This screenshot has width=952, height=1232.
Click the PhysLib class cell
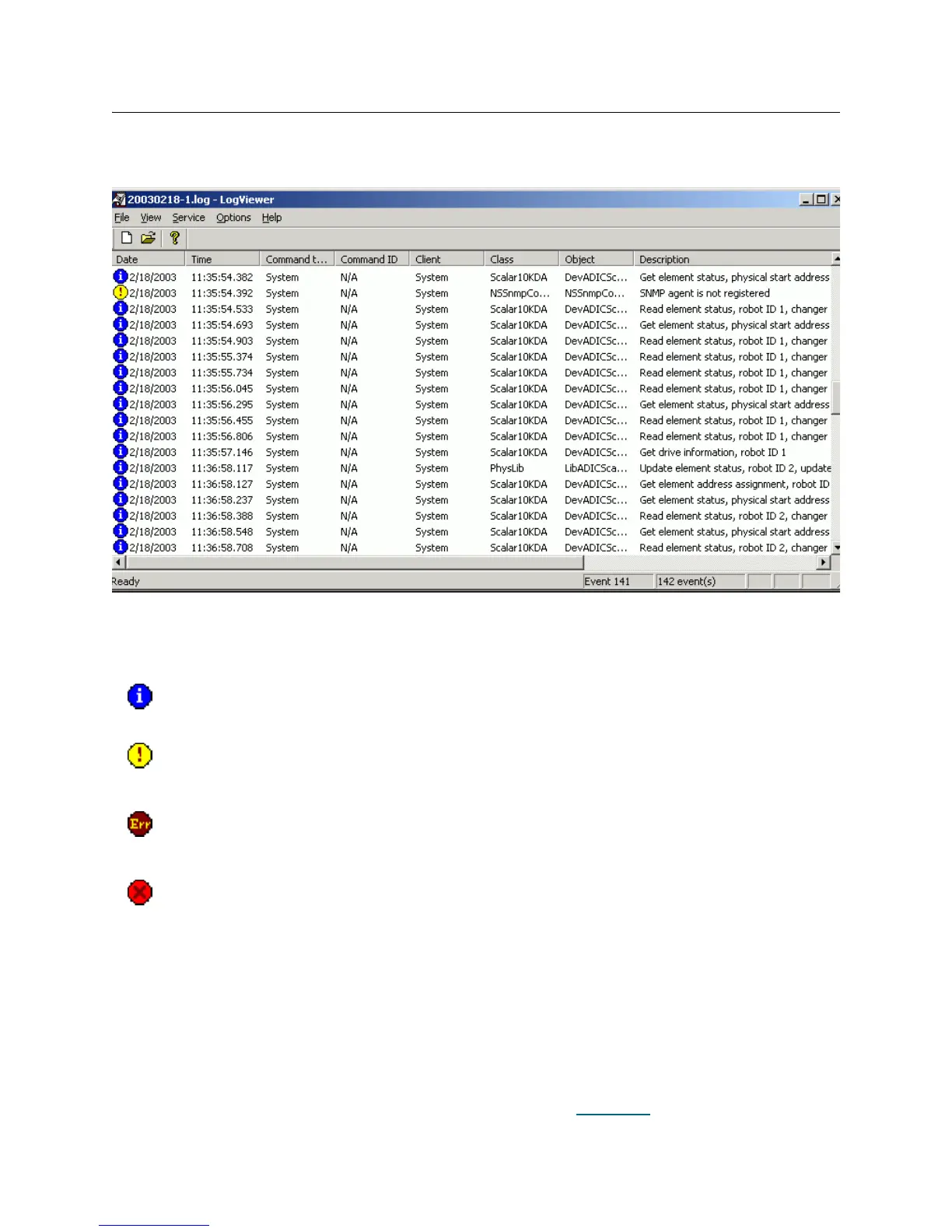pyautogui.click(x=507, y=468)
